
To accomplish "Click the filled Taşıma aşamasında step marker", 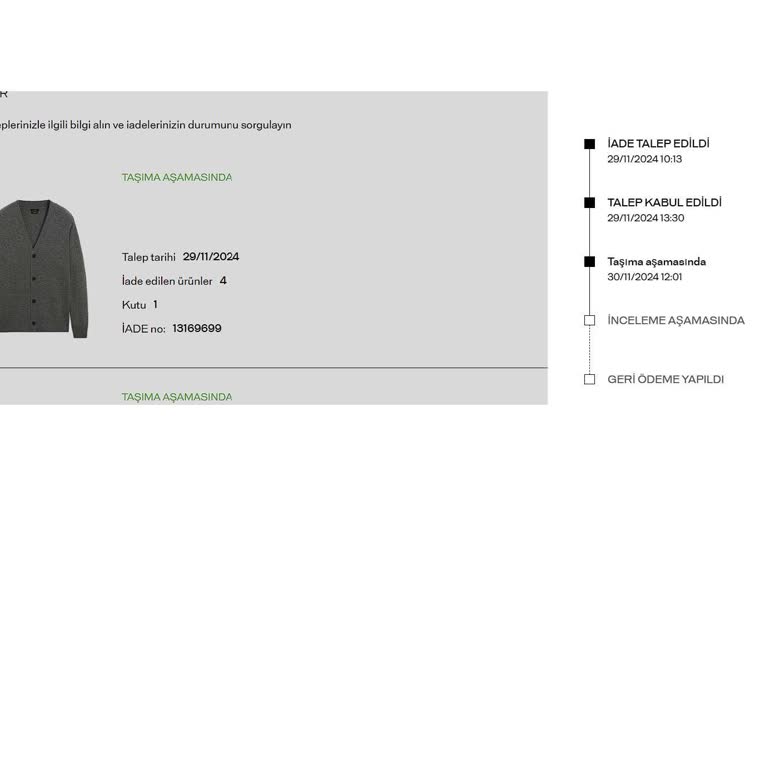I will click(x=589, y=262).
